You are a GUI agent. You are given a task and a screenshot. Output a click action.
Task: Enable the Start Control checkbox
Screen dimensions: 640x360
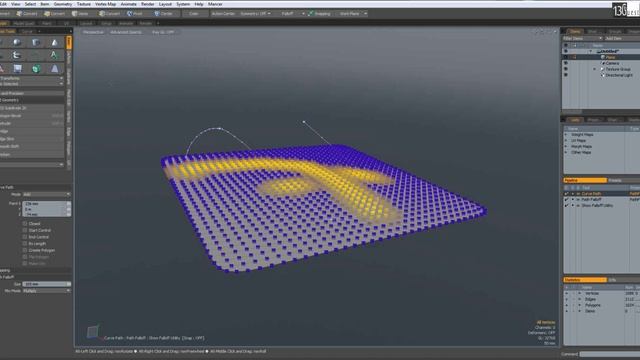click(x=25, y=230)
